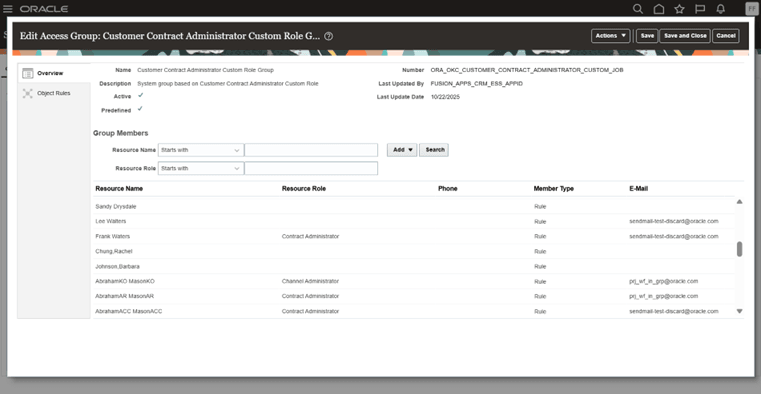
Task: Go to Home via house icon
Action: (659, 9)
